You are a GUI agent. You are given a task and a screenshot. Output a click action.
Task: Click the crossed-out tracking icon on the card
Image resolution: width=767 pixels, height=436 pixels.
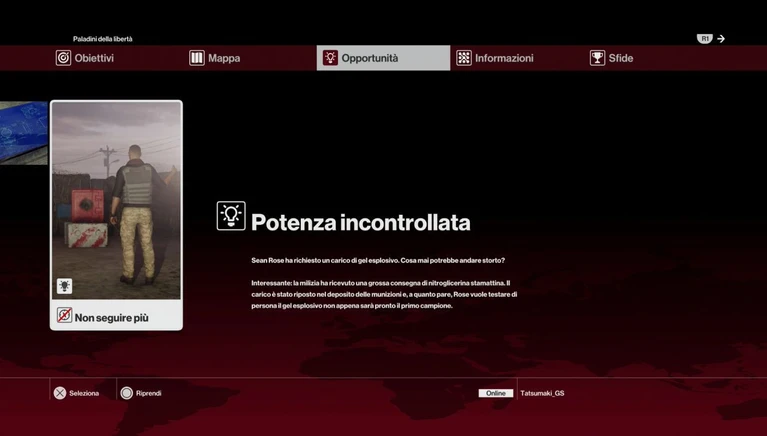pos(64,316)
